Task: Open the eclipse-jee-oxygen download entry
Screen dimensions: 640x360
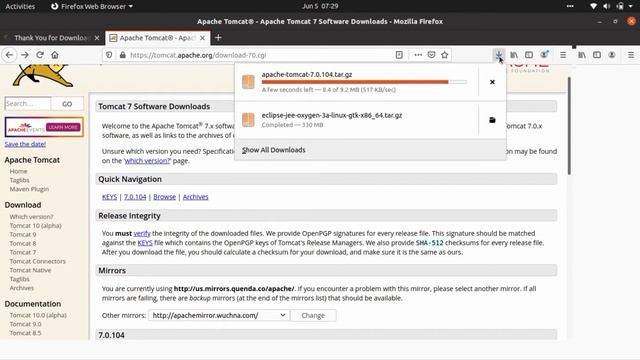Action: click(x=357, y=120)
